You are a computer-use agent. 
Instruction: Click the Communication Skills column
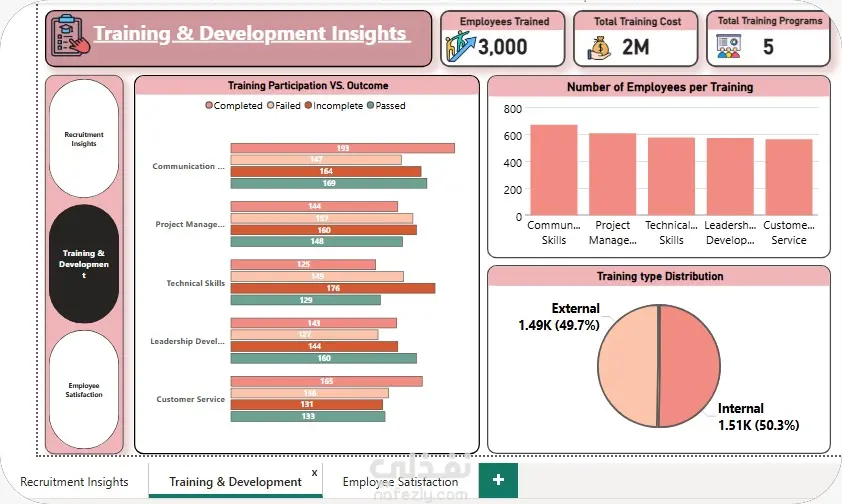coord(554,170)
